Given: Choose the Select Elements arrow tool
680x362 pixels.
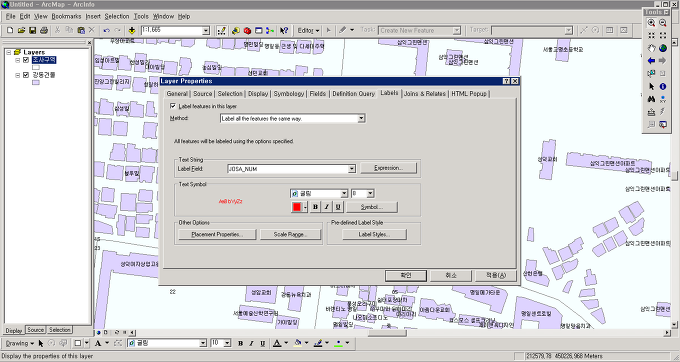Looking at the screenshot, I should point(651,86).
